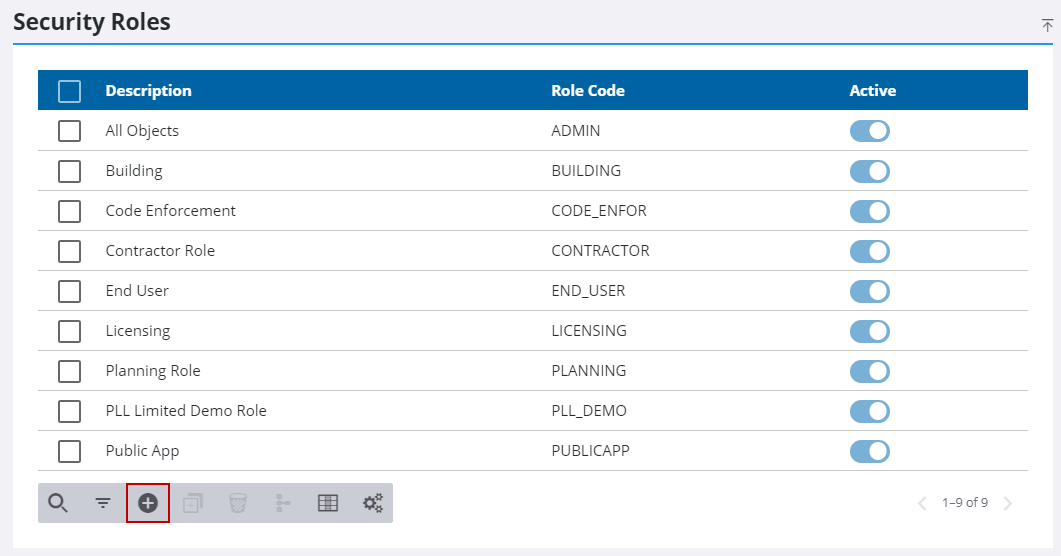Image resolution: width=1061 pixels, height=556 pixels.
Task: Click the duplicate record icon
Action: 193,503
